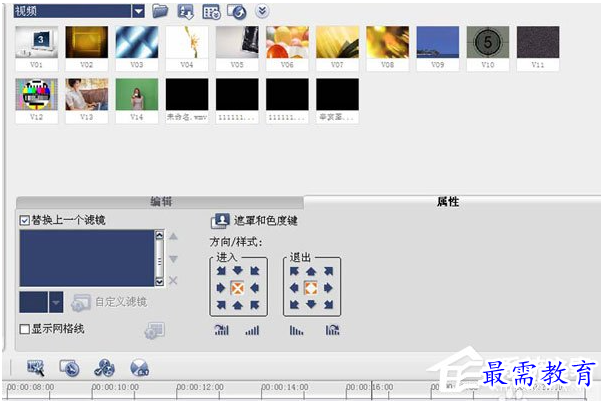Set 退出 direction to bottom
Image resolution: width=604 pixels, height=405 pixels.
(311, 305)
